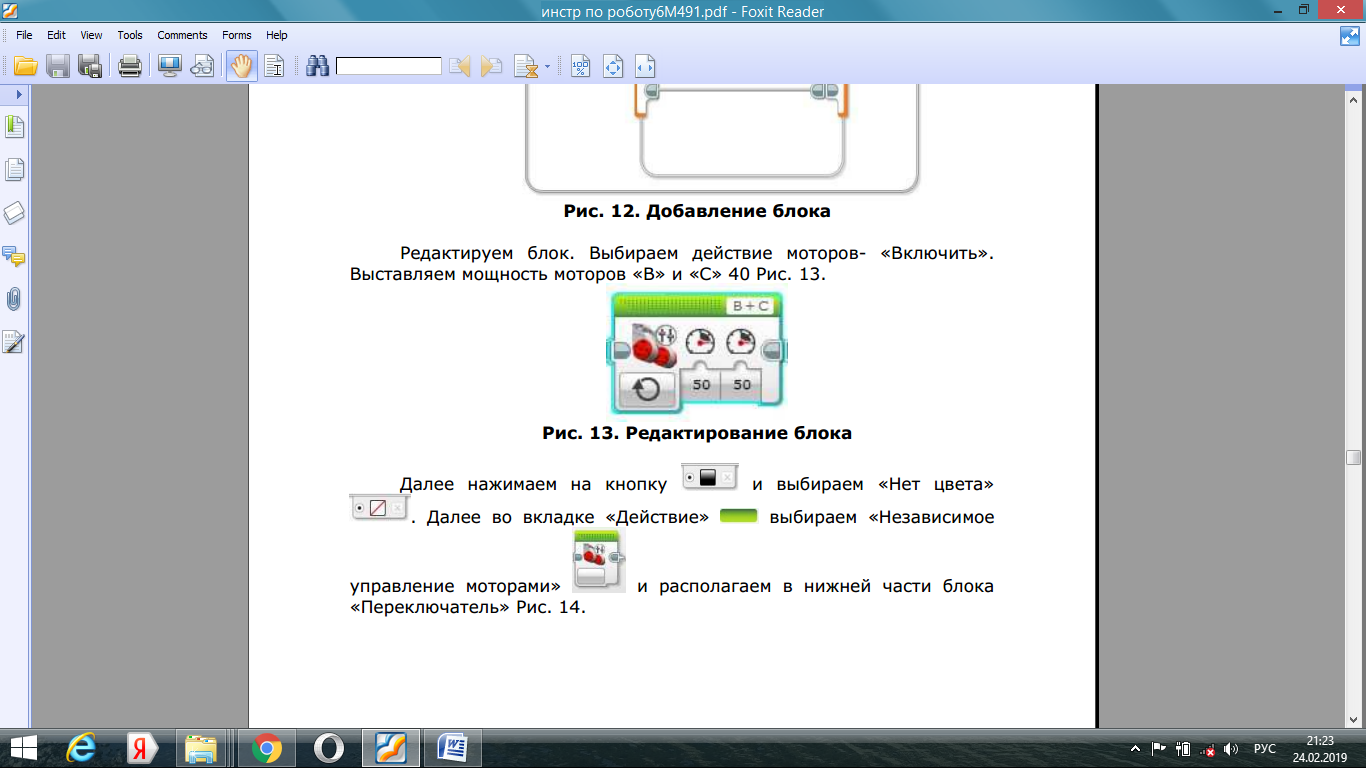Click the Save As icon with two disks

[90, 67]
